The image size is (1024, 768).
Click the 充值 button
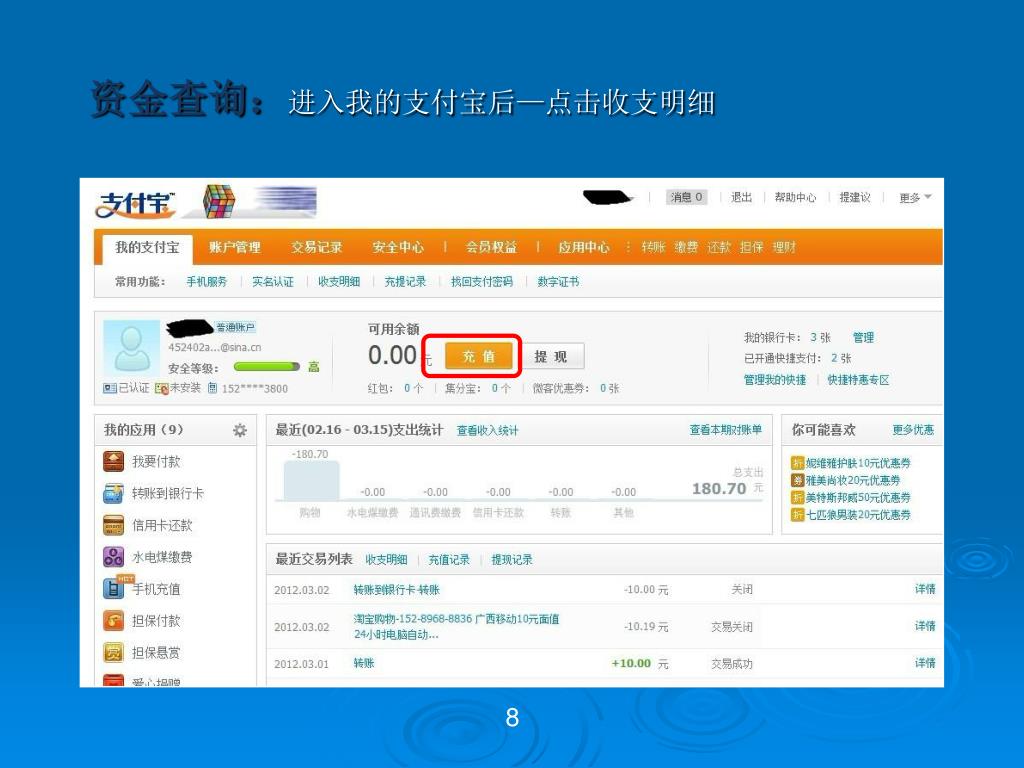coord(479,356)
